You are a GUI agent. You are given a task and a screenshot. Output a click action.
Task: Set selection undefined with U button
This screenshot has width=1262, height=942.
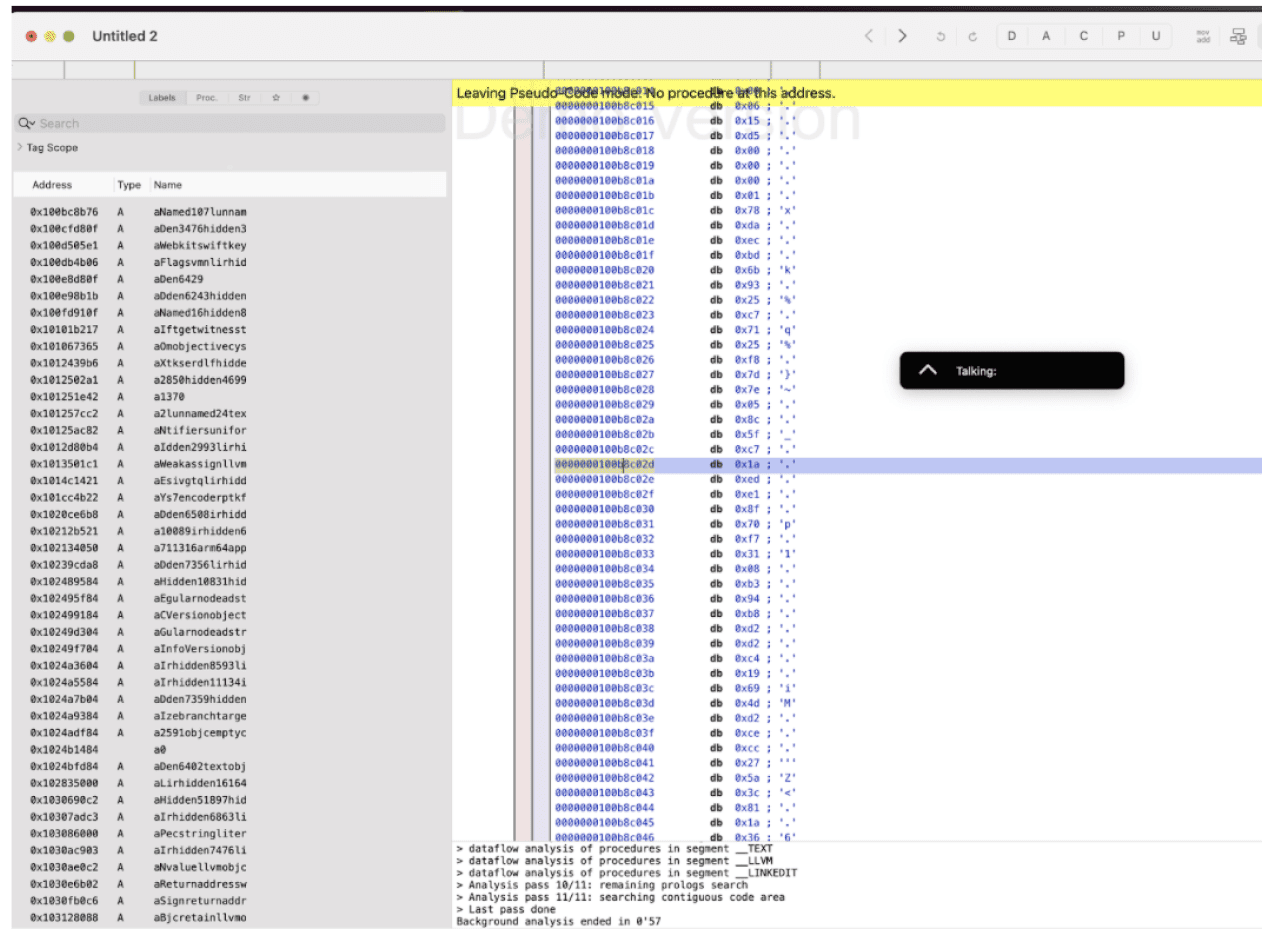click(x=1155, y=36)
